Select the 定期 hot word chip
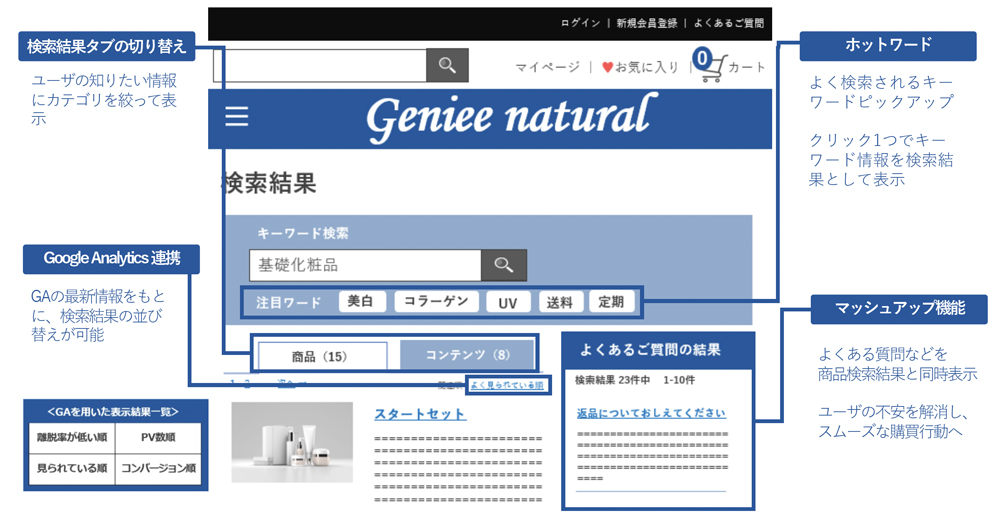The height and width of the screenshot is (521, 1000). pyautogui.click(x=611, y=302)
